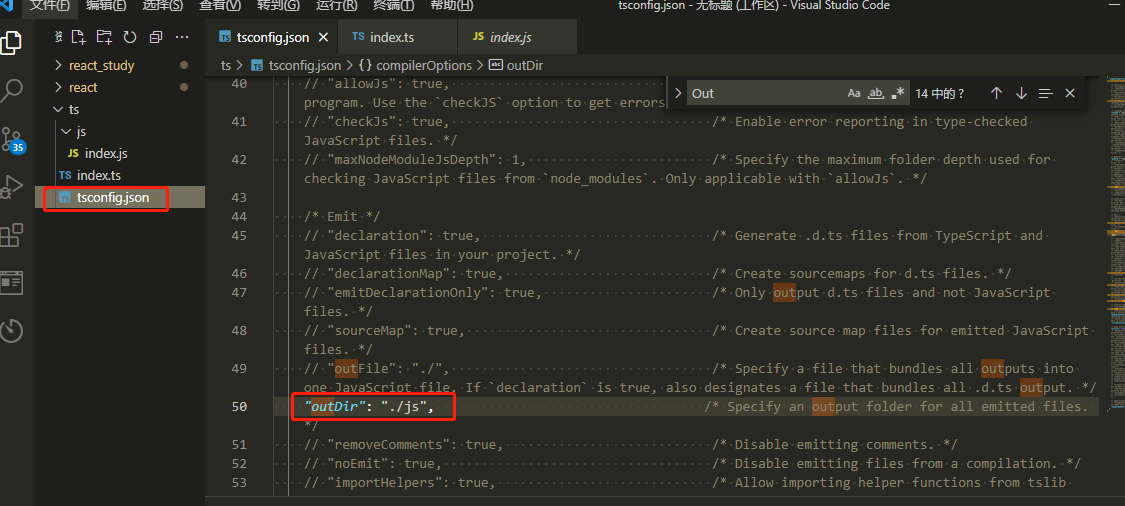Viewport: 1125px width, 506px height.
Task: Click line number 50 in the gutter
Action: click(239, 407)
